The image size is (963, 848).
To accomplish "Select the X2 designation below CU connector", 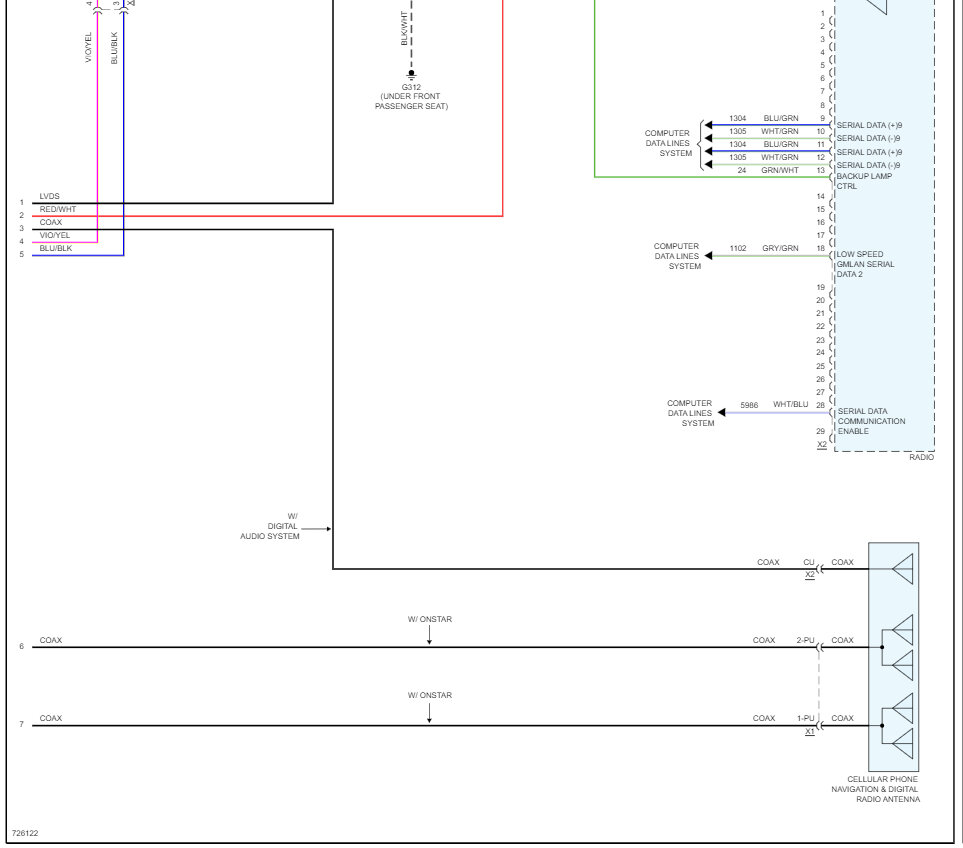I will pyautogui.click(x=809, y=575).
